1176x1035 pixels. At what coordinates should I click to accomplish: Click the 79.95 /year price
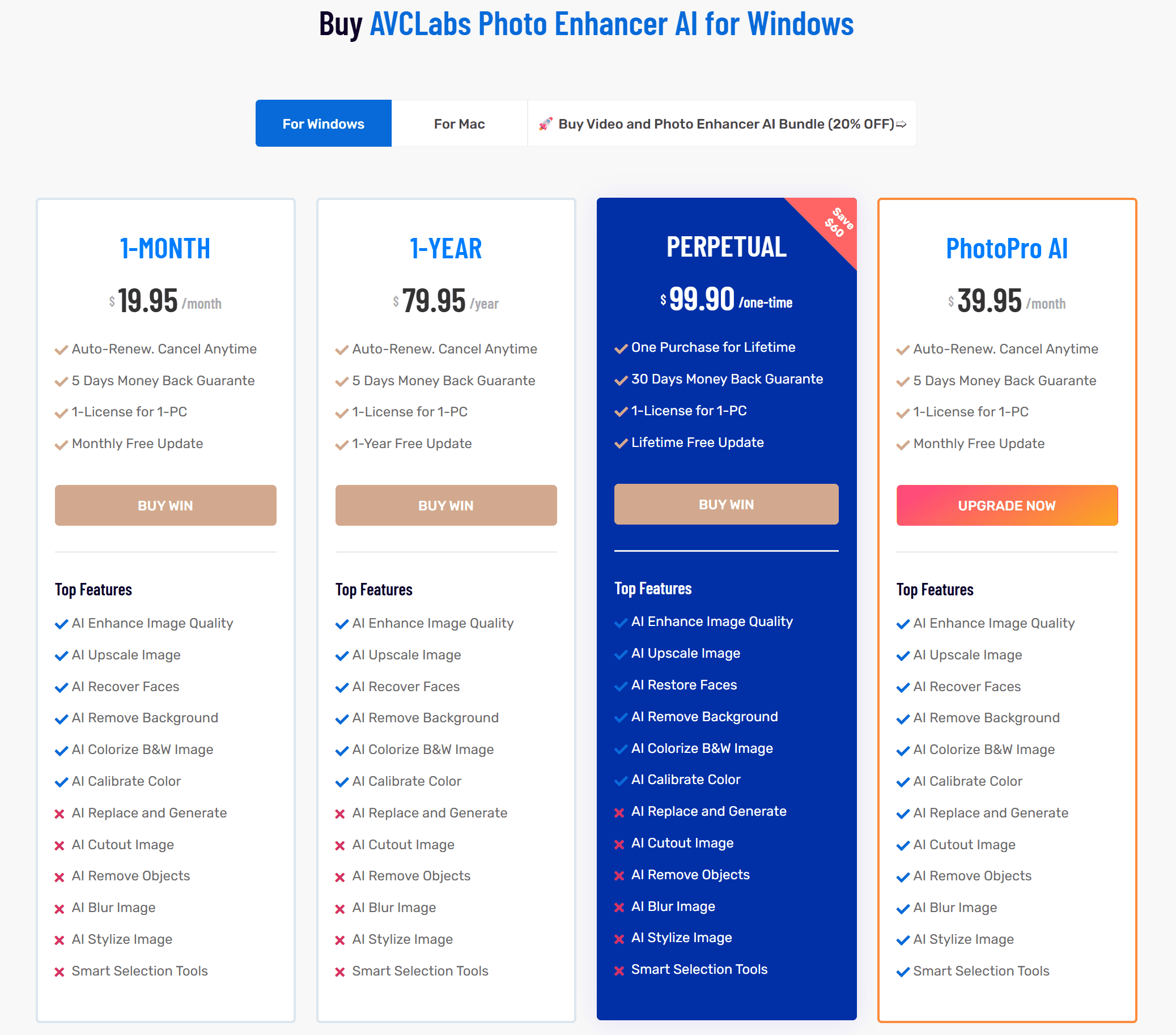click(446, 301)
